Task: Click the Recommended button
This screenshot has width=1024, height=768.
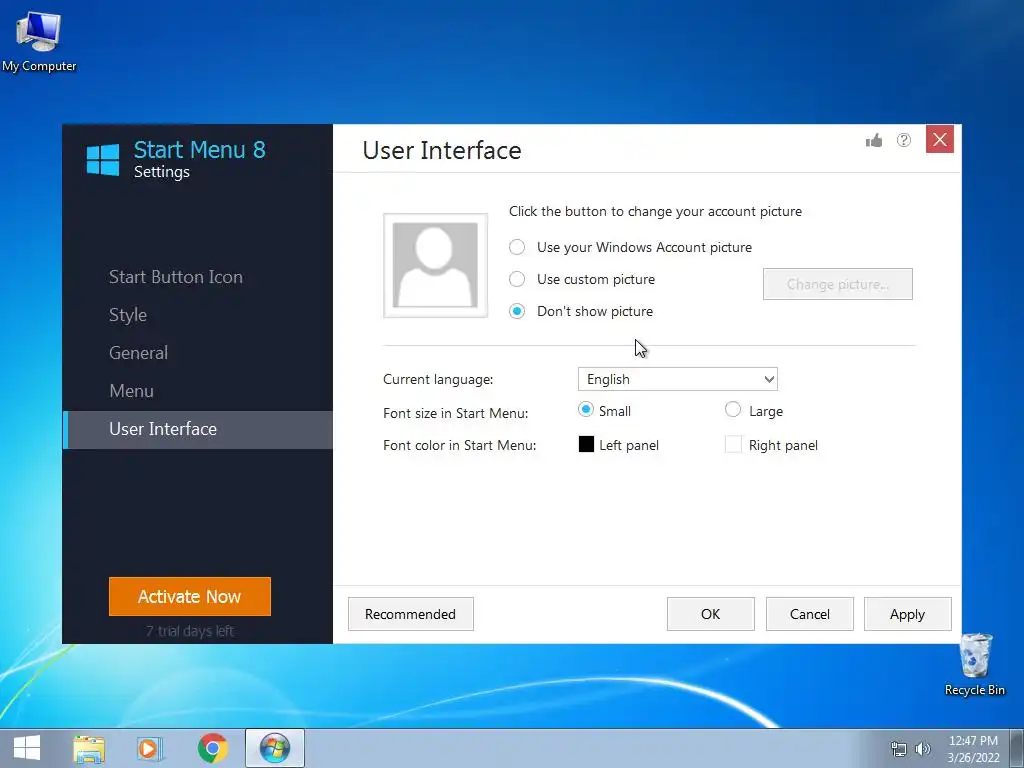Action: (x=411, y=614)
